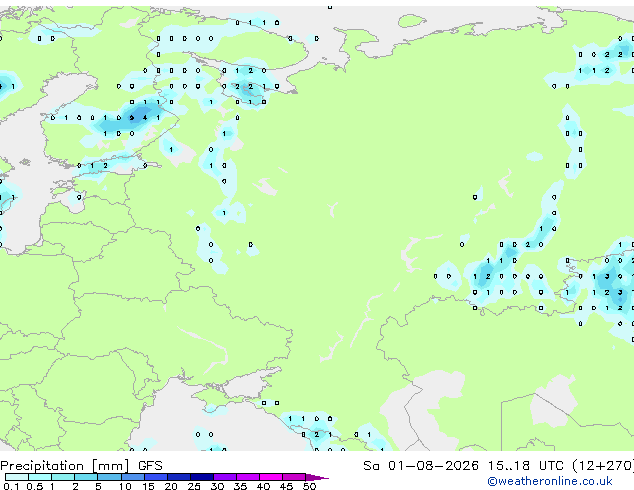Image resolution: width=634 pixels, height=490 pixels.
Task: Click the legend value '15'
Action: click(x=148, y=486)
